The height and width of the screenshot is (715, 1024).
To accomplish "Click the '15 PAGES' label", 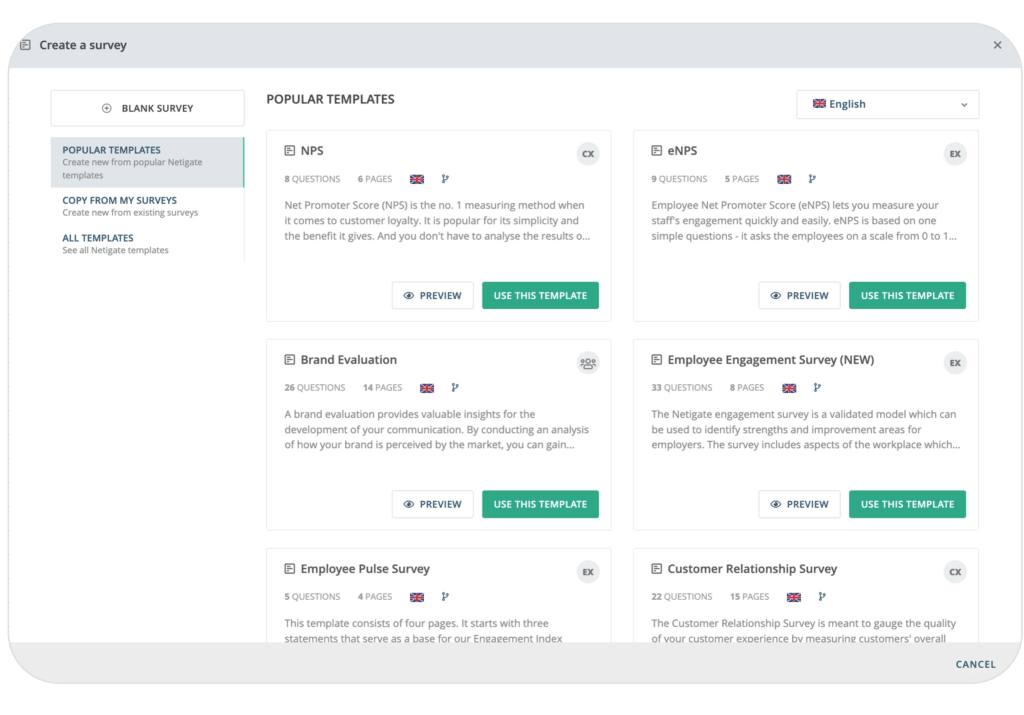I will [x=749, y=597].
